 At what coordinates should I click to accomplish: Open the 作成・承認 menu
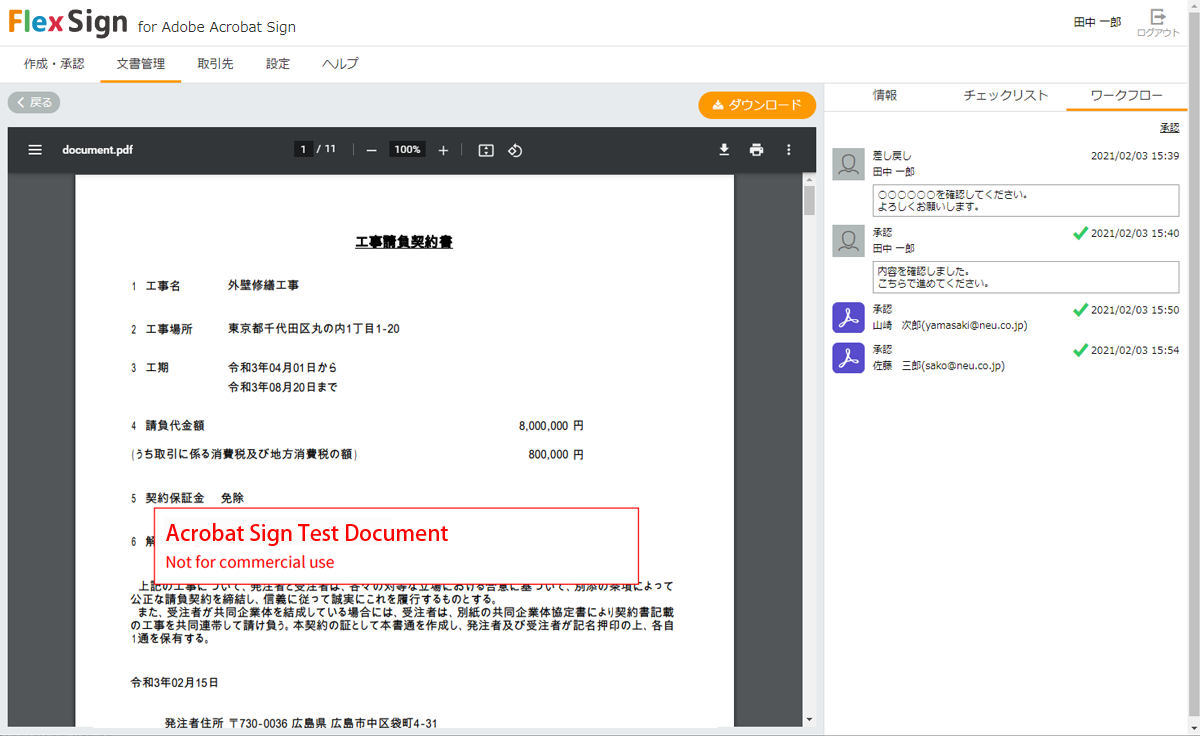click(54, 64)
